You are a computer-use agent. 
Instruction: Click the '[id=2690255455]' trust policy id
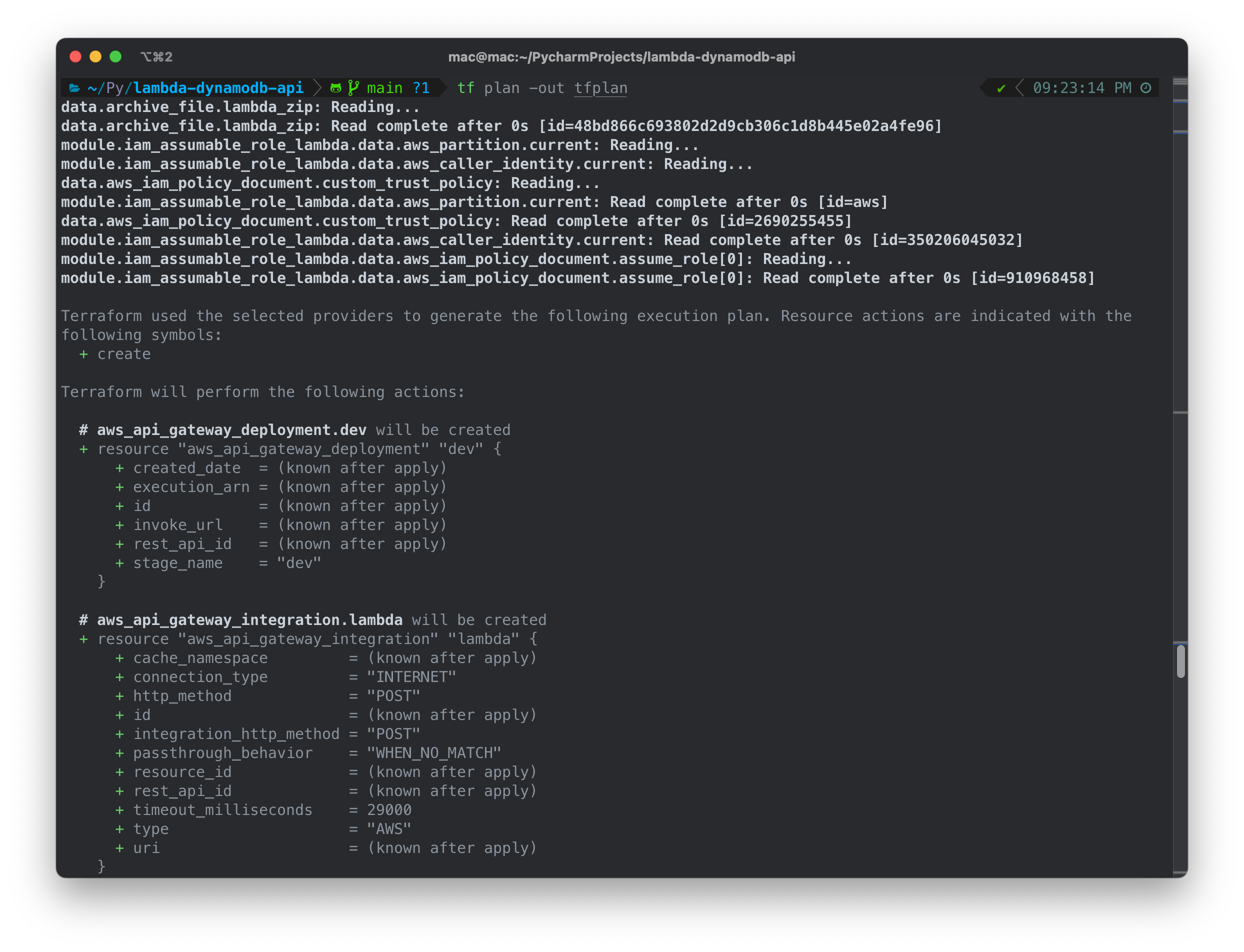click(785, 221)
